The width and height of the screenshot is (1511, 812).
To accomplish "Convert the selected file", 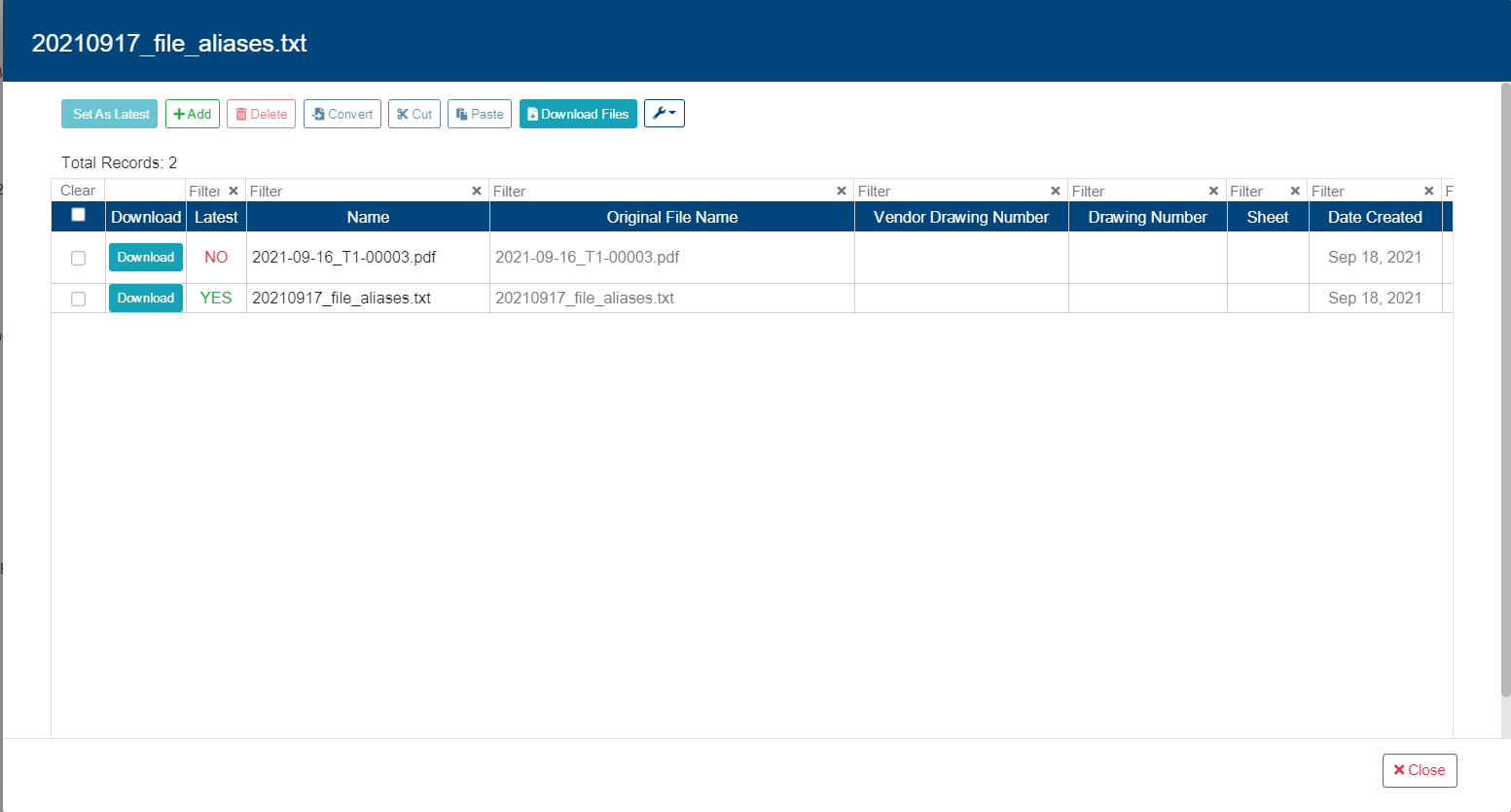I will (x=342, y=114).
